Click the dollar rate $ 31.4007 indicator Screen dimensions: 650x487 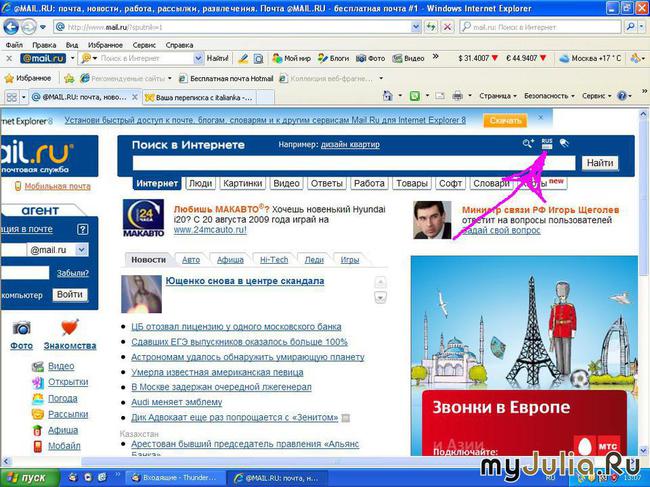tap(478, 58)
